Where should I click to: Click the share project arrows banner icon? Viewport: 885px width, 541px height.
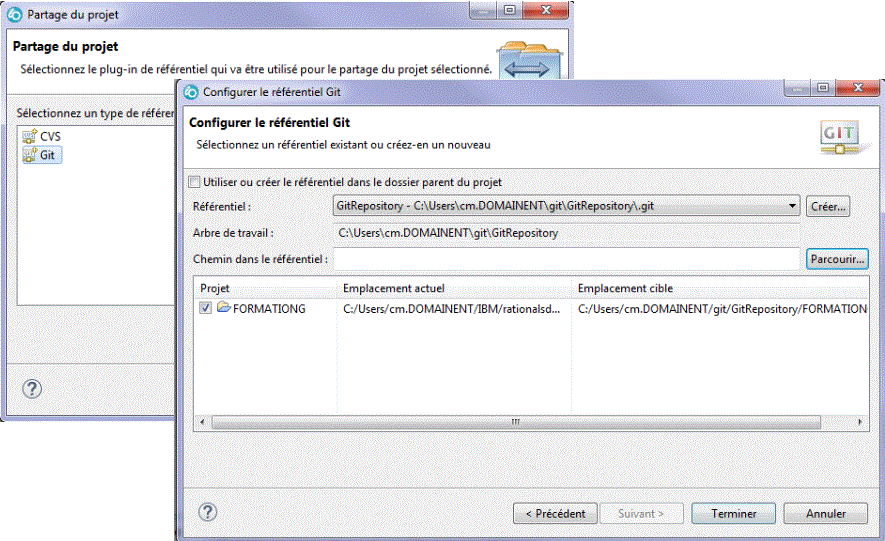click(528, 61)
